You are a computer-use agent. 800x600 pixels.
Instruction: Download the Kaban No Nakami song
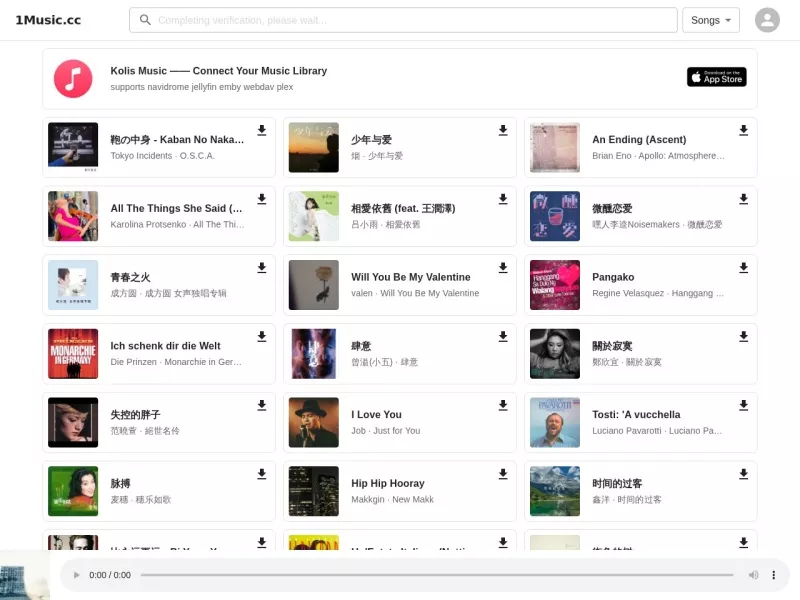(x=262, y=130)
